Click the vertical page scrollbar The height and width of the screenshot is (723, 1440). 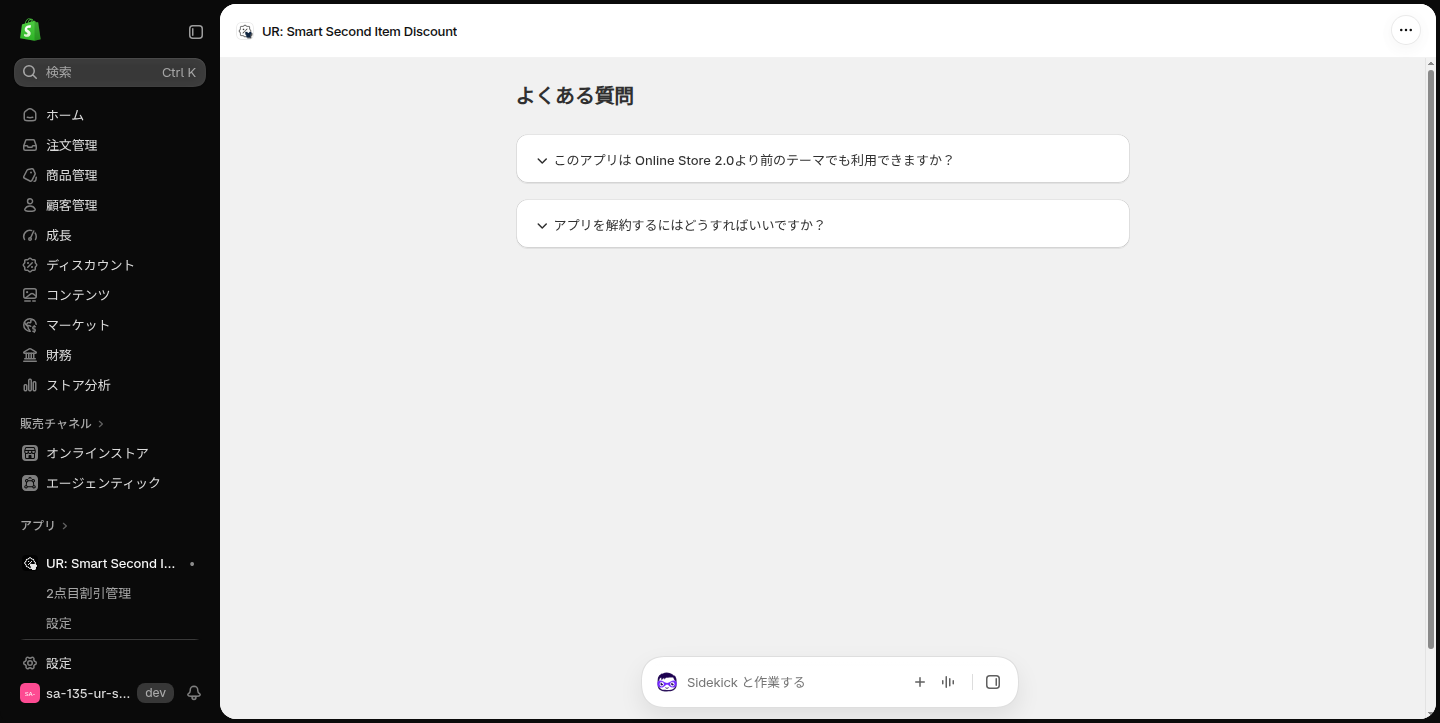coord(1431,360)
